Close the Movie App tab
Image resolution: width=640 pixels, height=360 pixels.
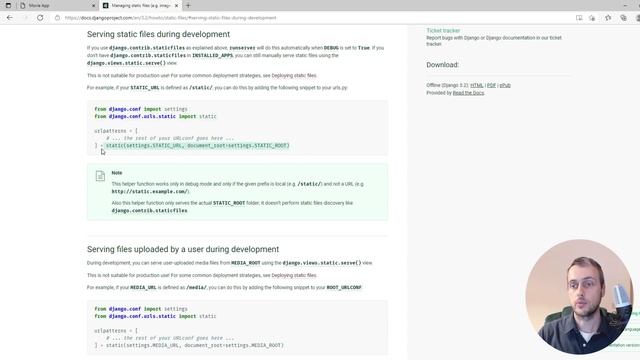(93, 6)
